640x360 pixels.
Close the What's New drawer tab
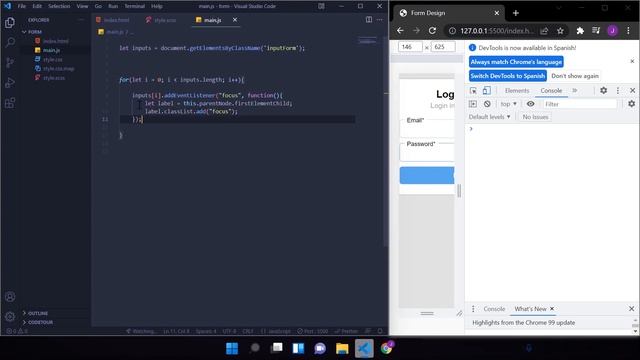[552, 309]
